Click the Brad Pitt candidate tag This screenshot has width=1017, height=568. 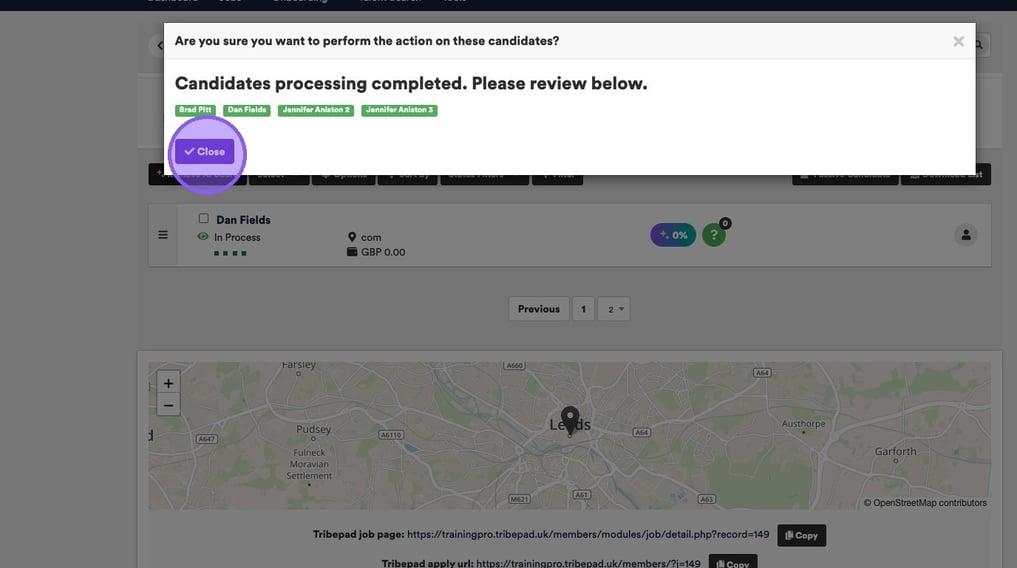pyautogui.click(x=195, y=110)
